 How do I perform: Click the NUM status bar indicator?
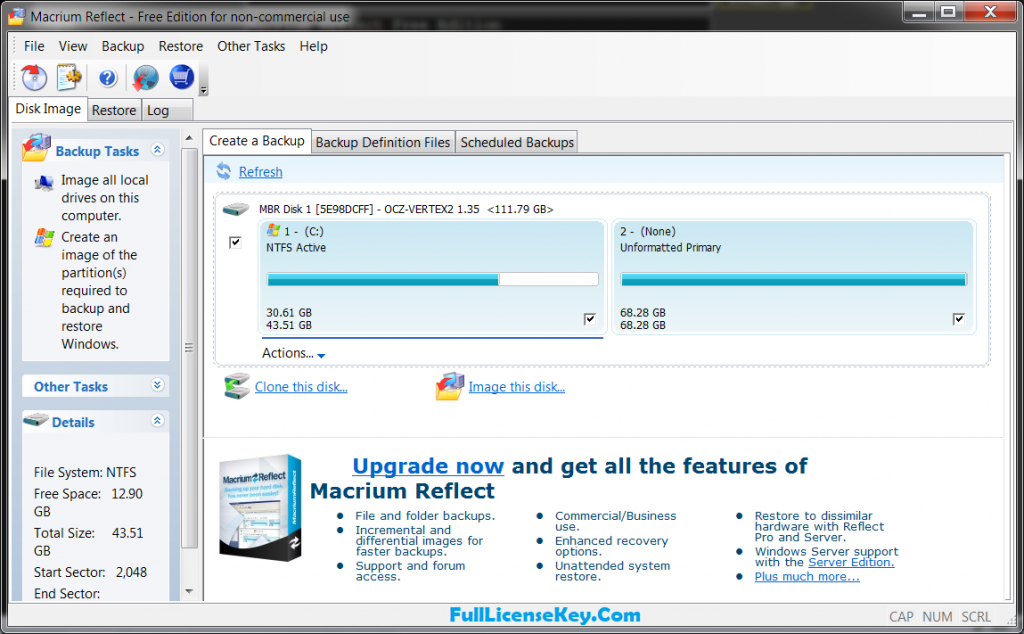click(x=937, y=617)
